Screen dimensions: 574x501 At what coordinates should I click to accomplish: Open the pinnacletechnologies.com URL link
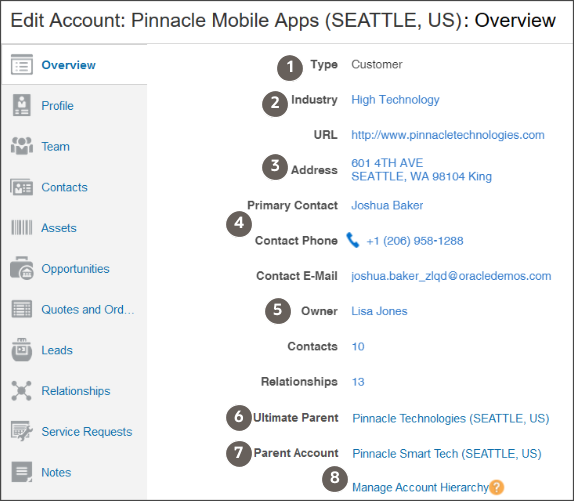coord(448,135)
